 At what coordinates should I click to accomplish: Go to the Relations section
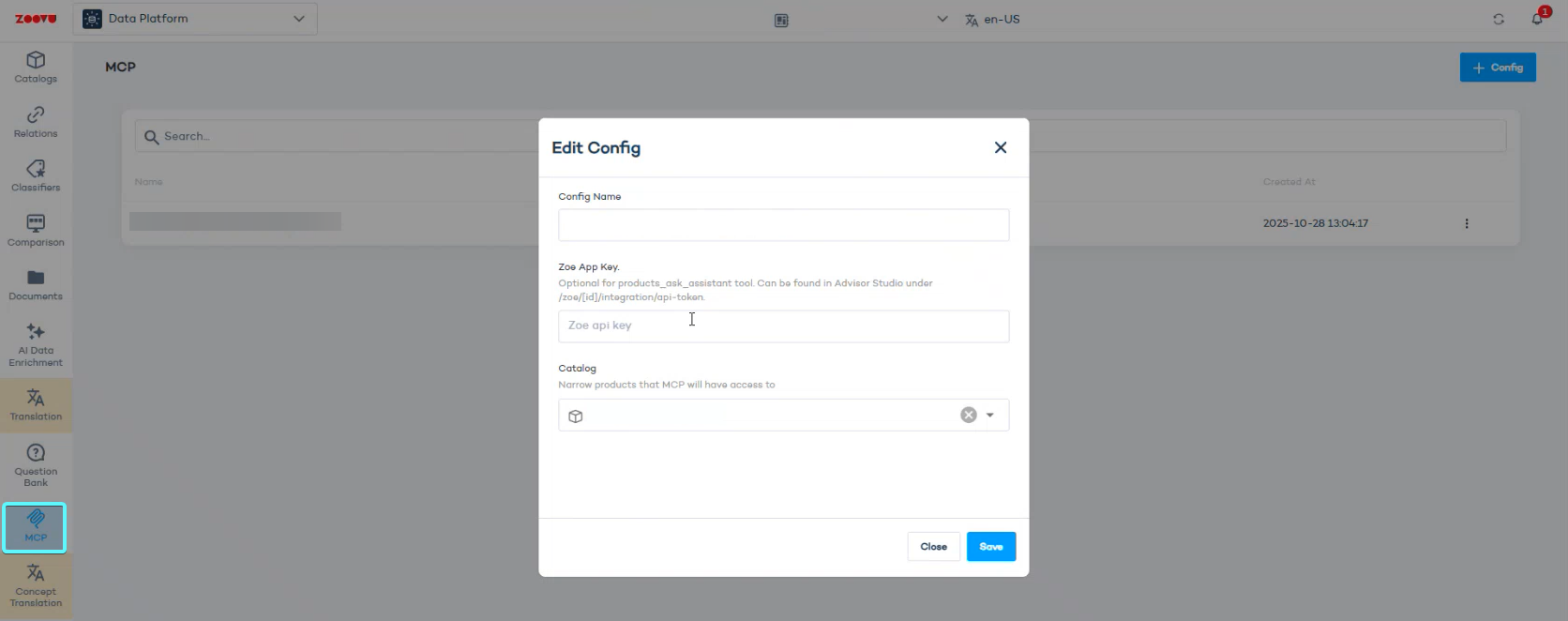coord(36,122)
